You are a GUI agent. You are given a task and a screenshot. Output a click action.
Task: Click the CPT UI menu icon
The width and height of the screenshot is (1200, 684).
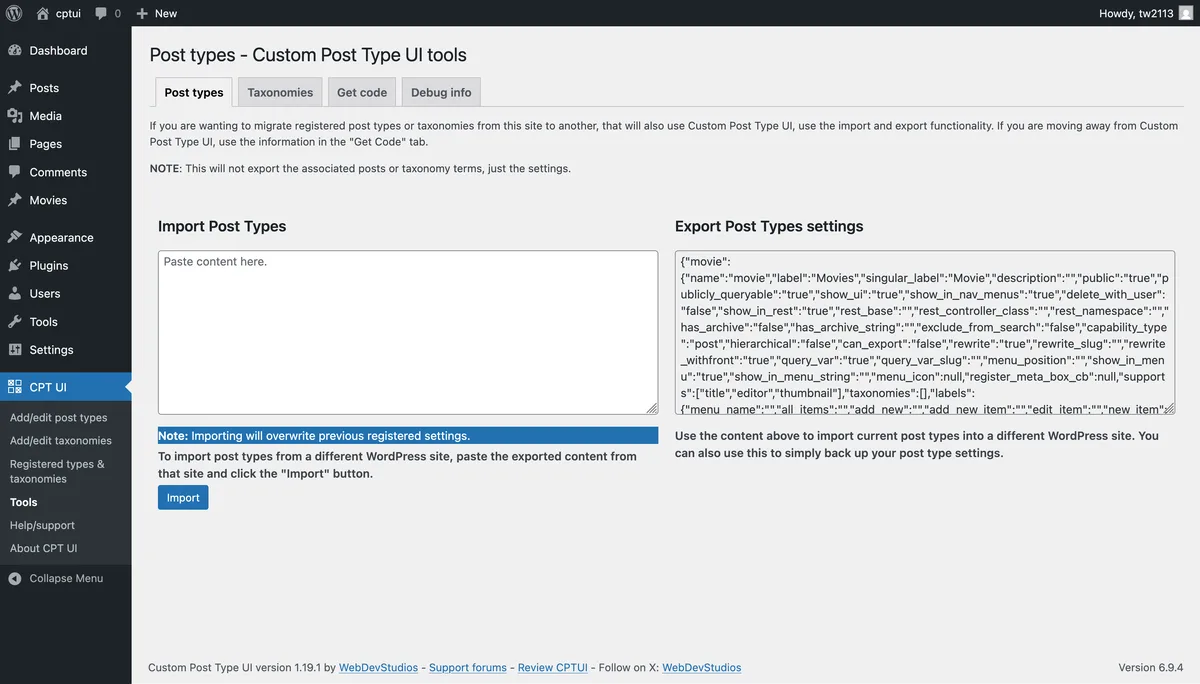pos(15,387)
